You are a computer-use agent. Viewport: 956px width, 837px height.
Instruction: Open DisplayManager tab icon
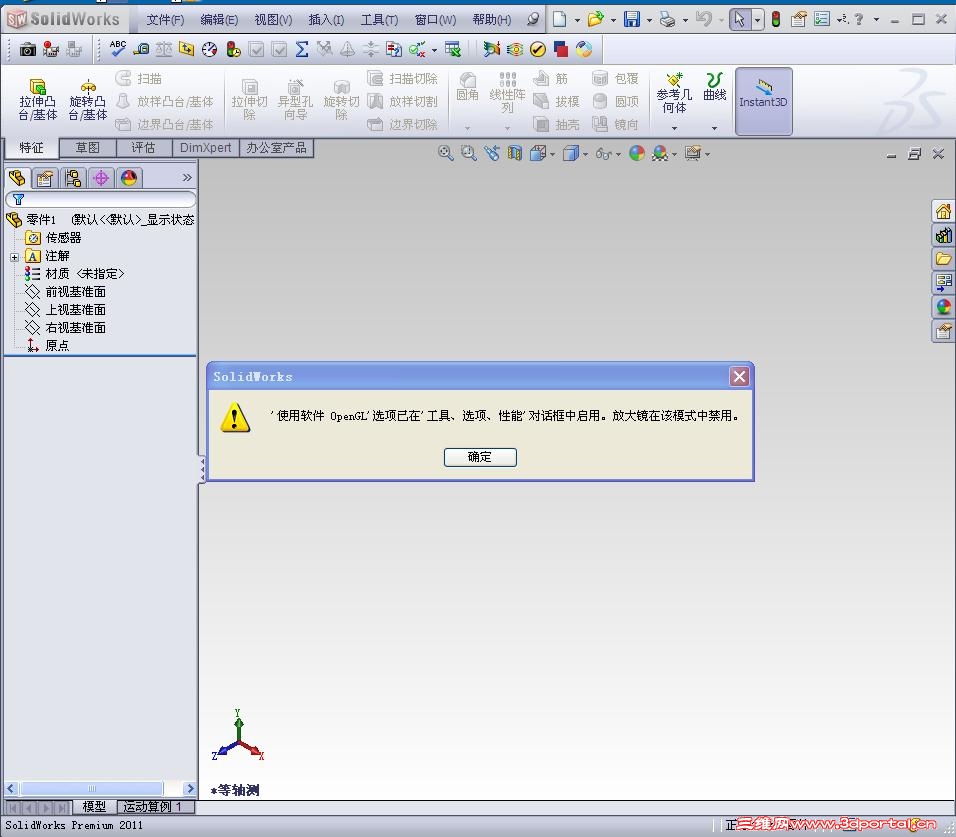tap(129, 178)
